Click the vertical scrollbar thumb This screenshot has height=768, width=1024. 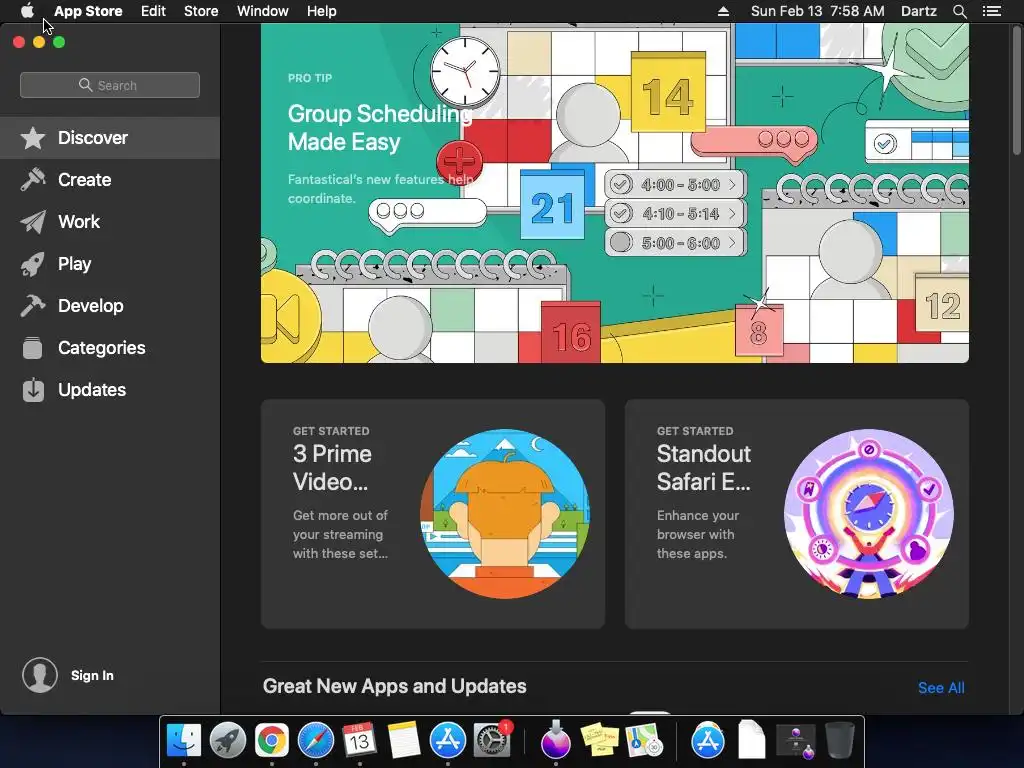pyautogui.click(x=1016, y=91)
